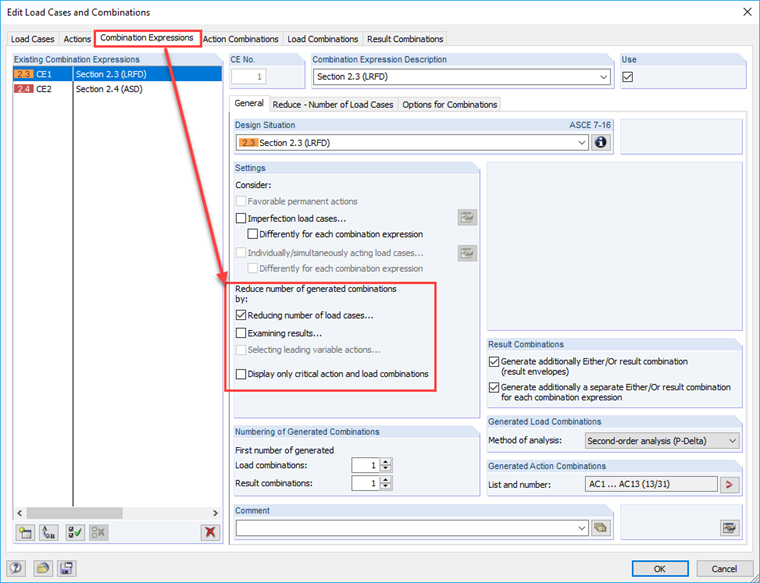760x583 pixels.
Task: Open Combination Expression Description dropdown
Action: (x=603, y=77)
